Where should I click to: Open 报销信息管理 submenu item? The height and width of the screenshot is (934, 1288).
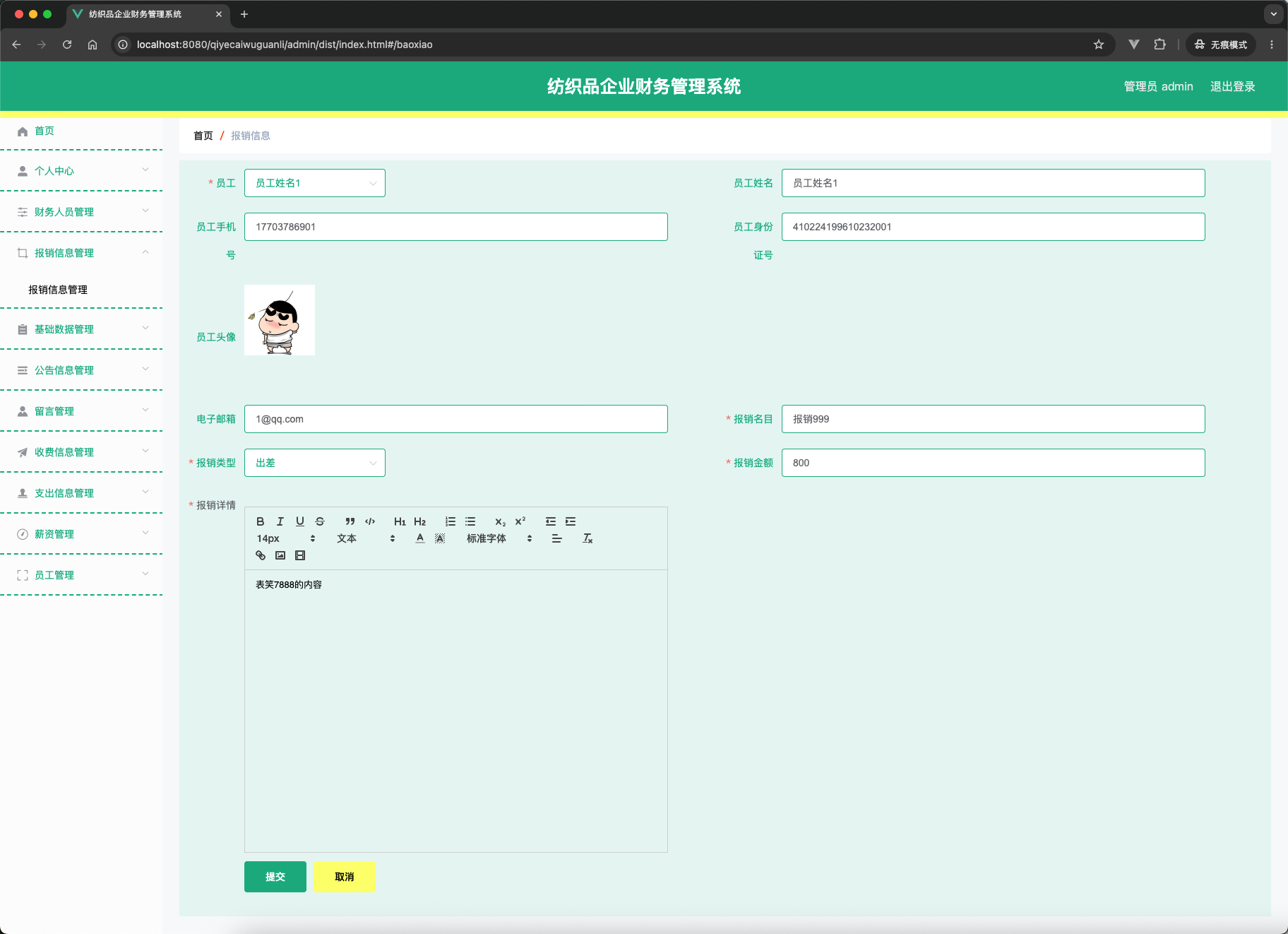pyautogui.click(x=81, y=290)
